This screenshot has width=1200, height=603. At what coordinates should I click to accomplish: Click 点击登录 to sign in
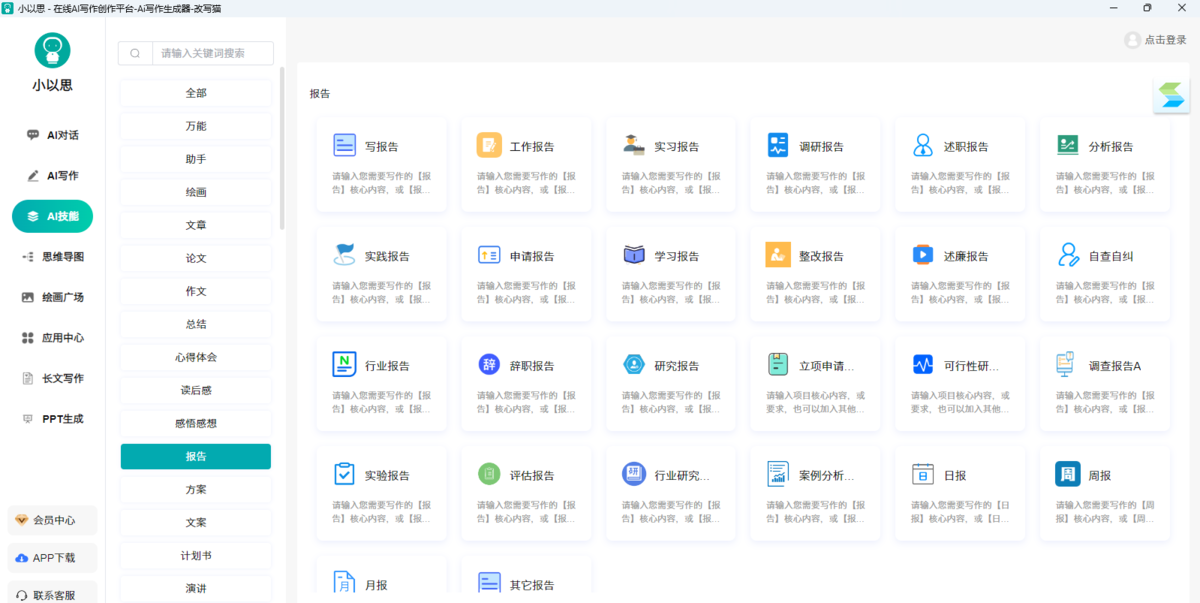click(x=1155, y=41)
